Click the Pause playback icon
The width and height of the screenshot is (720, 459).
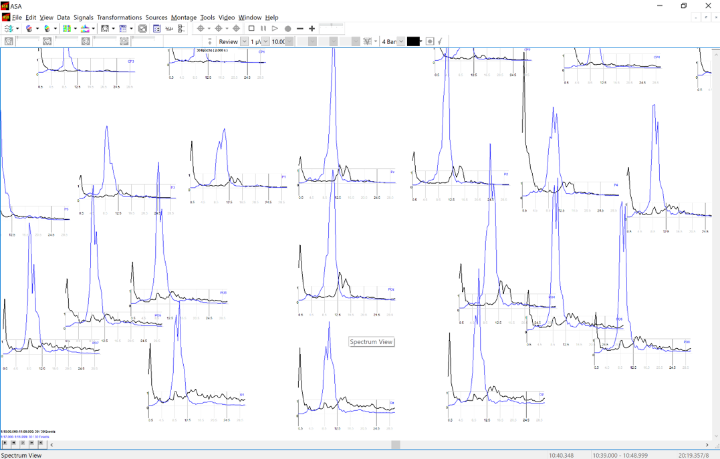point(263,29)
